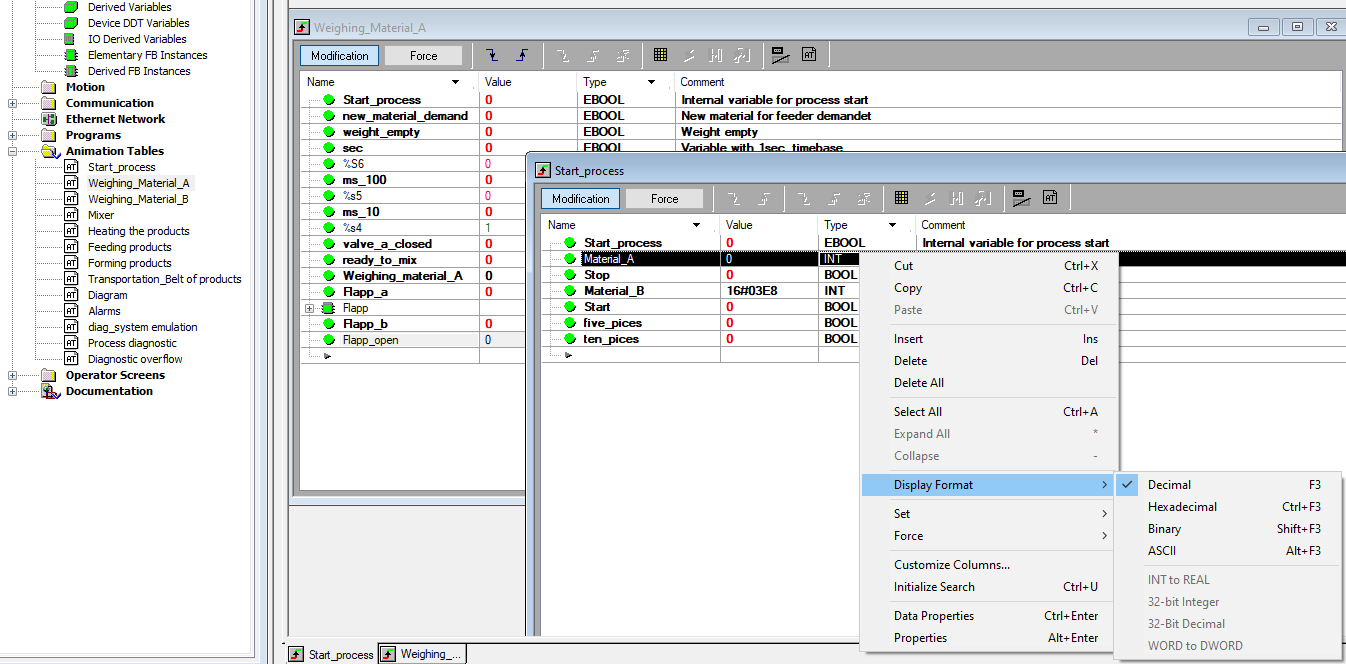Click the rising-edge arrow icon in Weighing_Material_A toolbar

[x=521, y=56]
